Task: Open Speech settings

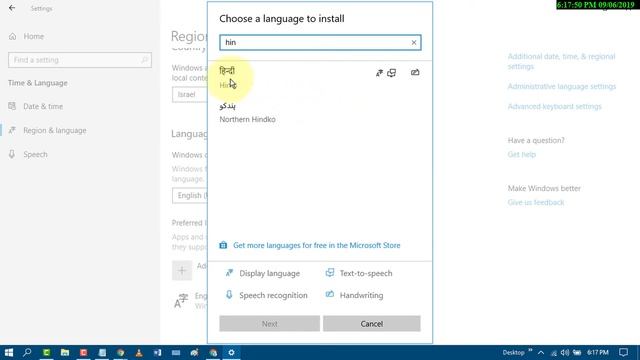Action: (35, 154)
